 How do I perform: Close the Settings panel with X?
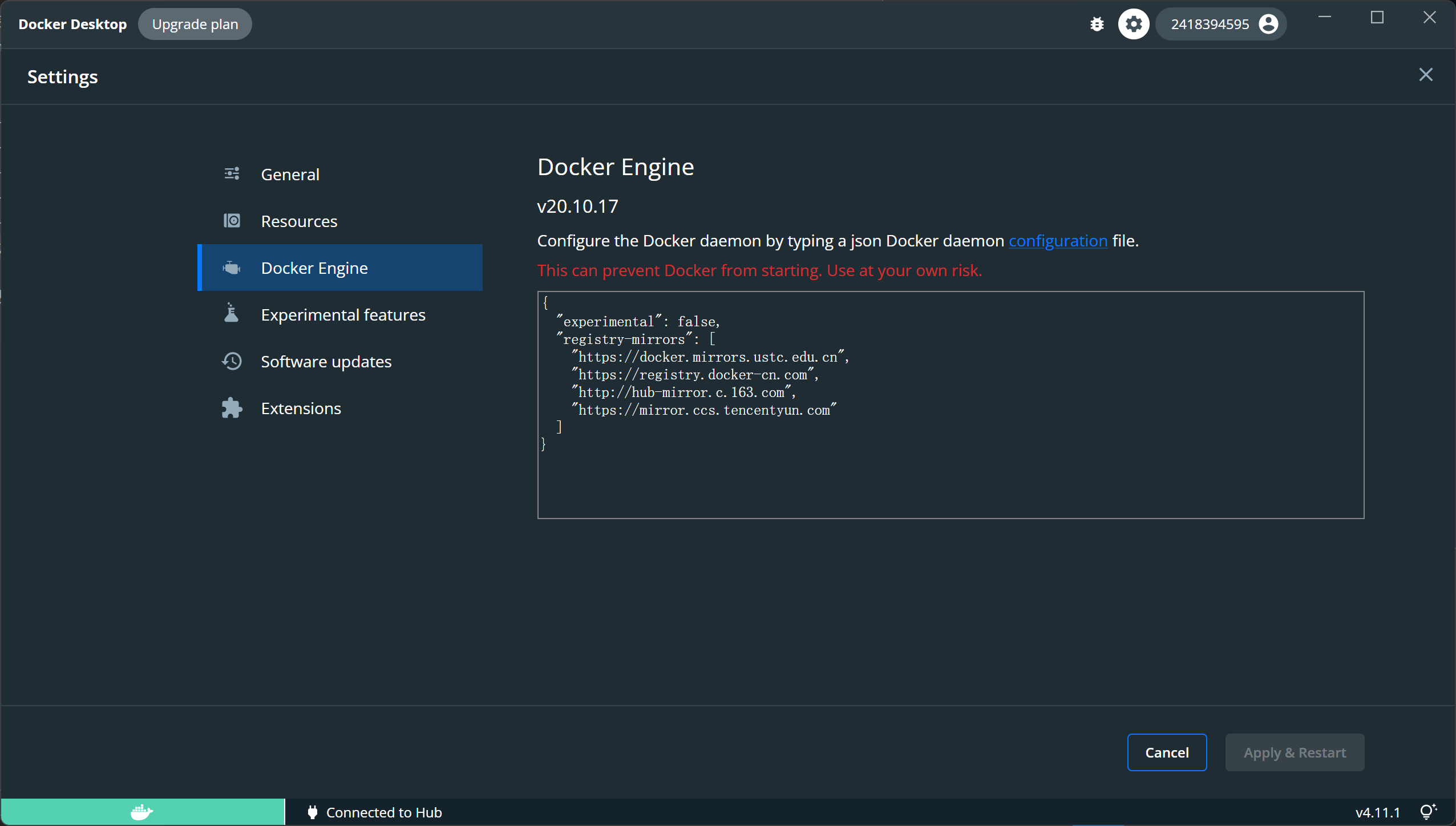click(1425, 75)
